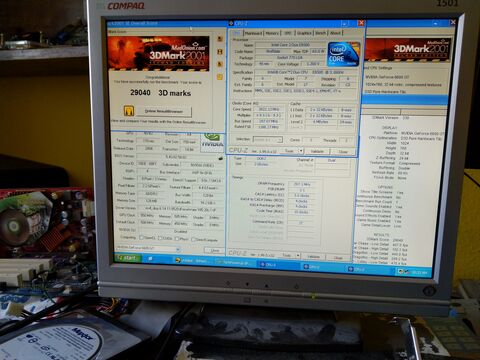The height and width of the screenshot is (360, 480).
Task: Click the save disk icon in 3DMark window
Action: [220, 52]
